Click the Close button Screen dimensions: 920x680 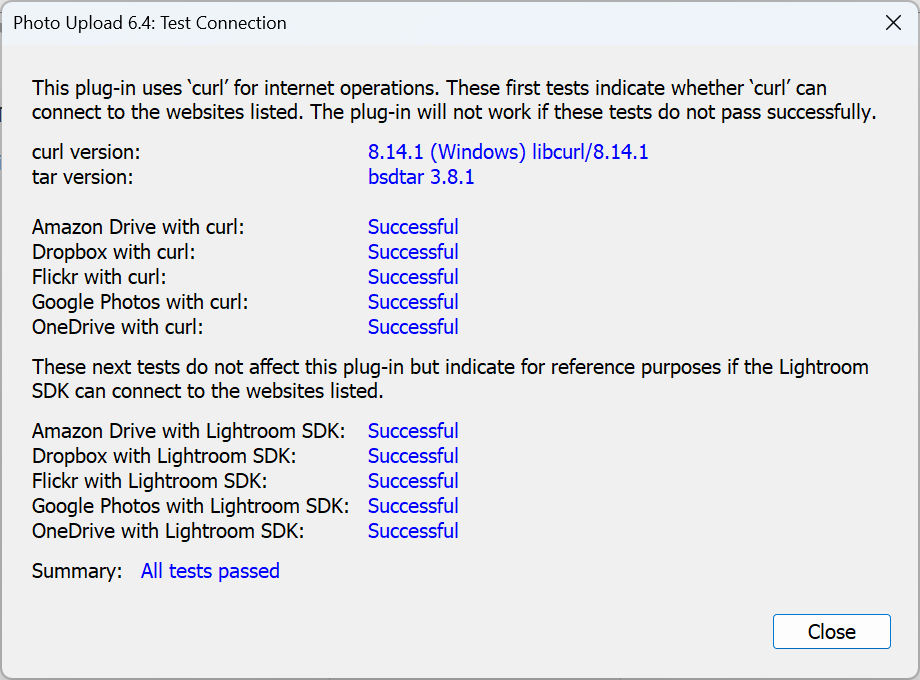coord(831,632)
